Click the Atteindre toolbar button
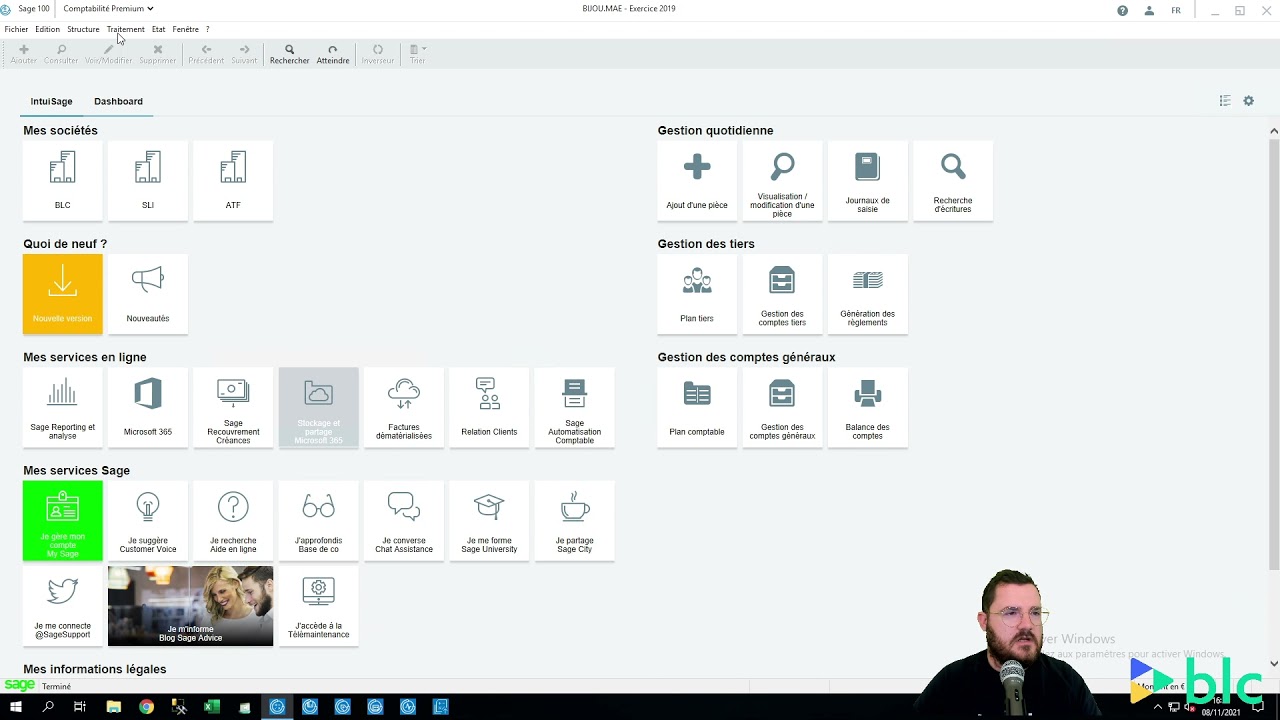1280x720 pixels. [333, 54]
